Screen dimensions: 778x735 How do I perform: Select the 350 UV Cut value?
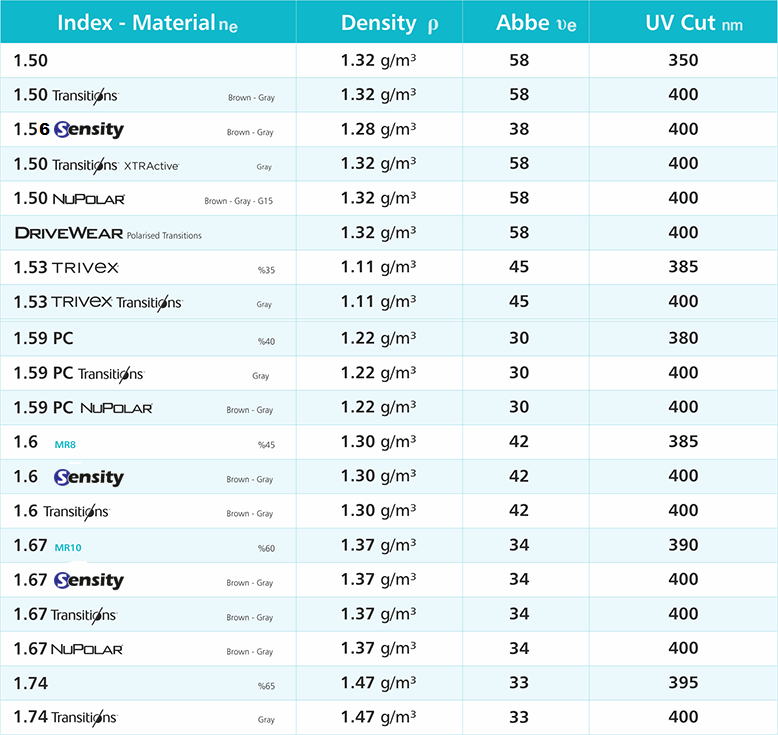tap(683, 60)
